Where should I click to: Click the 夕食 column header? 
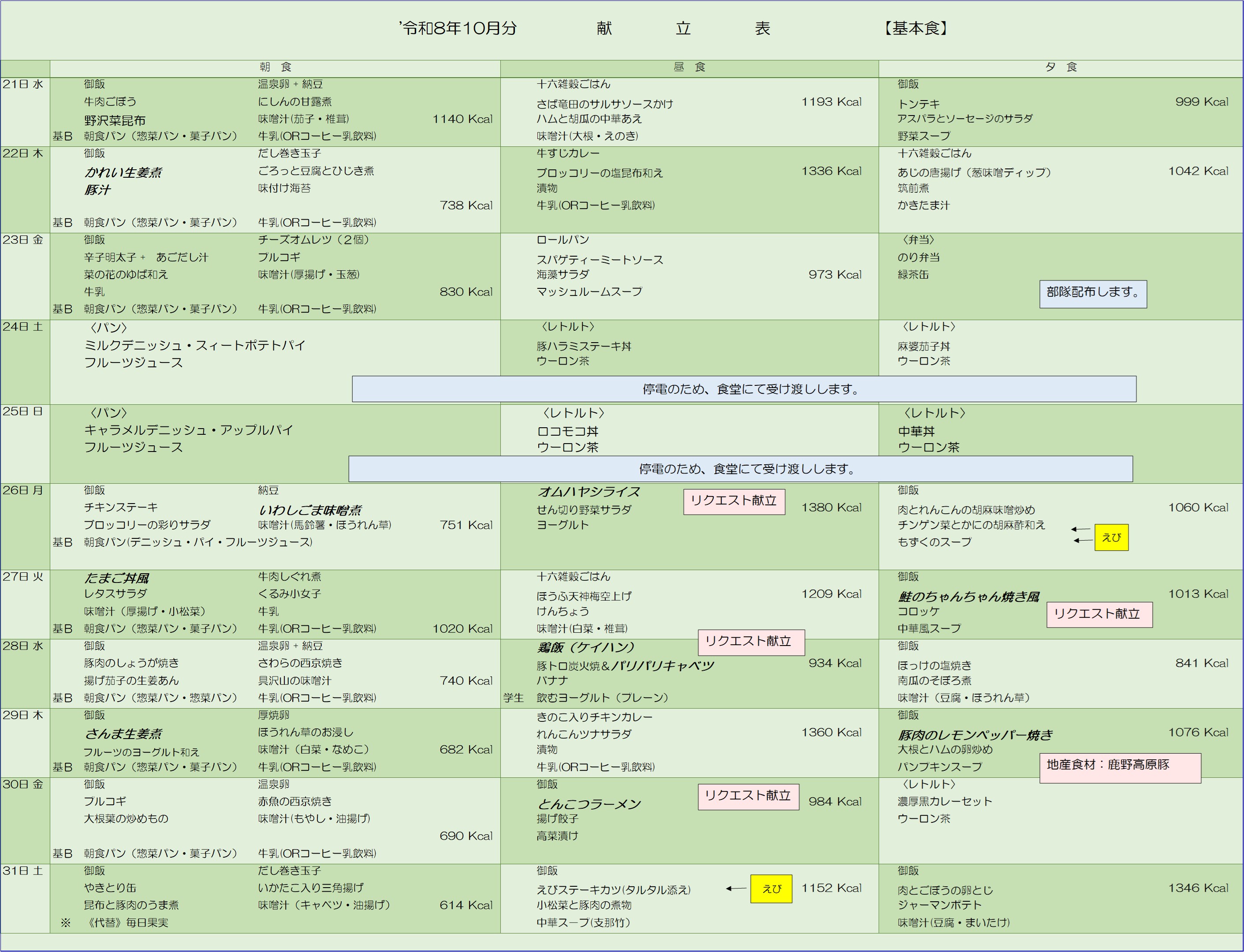tap(1061, 67)
